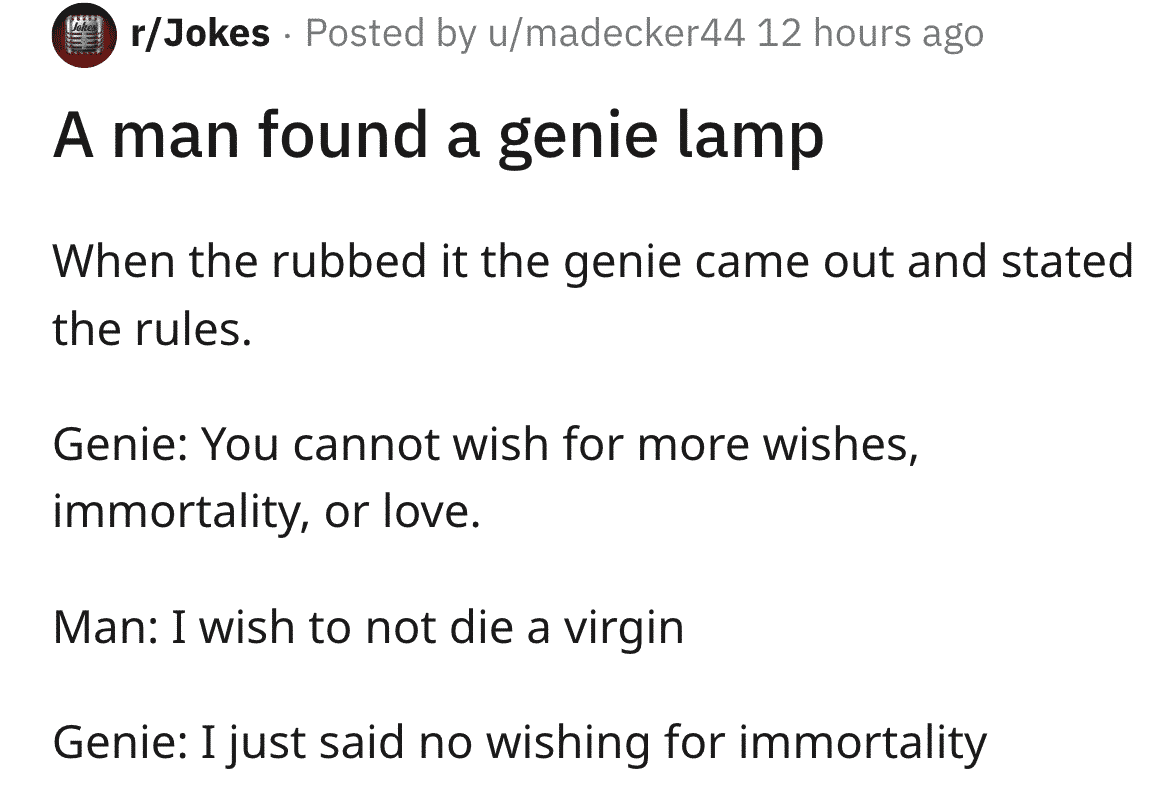The width and height of the screenshot is (1158, 810).
Task: Open the r/Jokes subreddit avatar icon
Action: click(83, 35)
